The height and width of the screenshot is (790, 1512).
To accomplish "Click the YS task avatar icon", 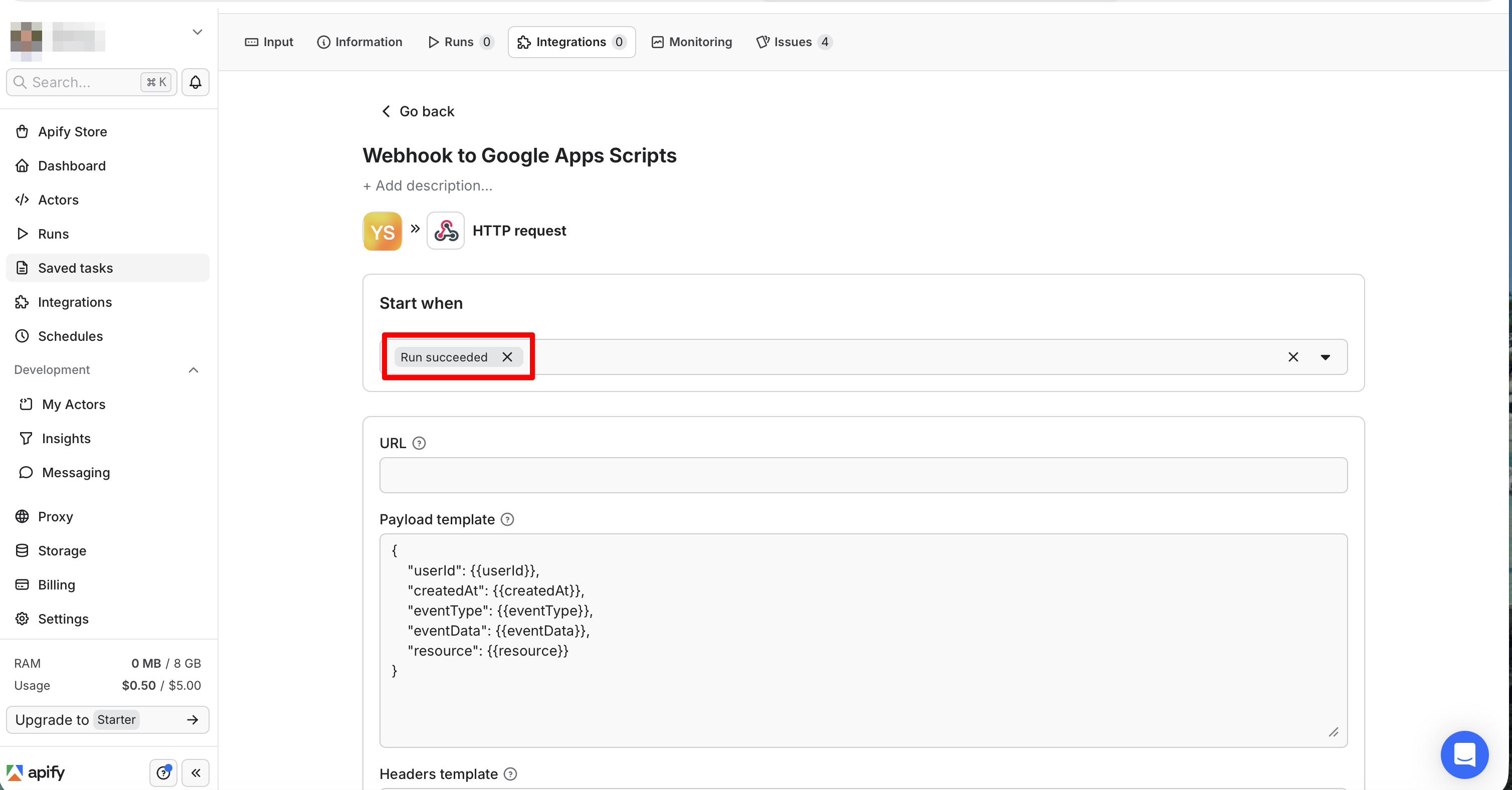I will pyautogui.click(x=383, y=231).
